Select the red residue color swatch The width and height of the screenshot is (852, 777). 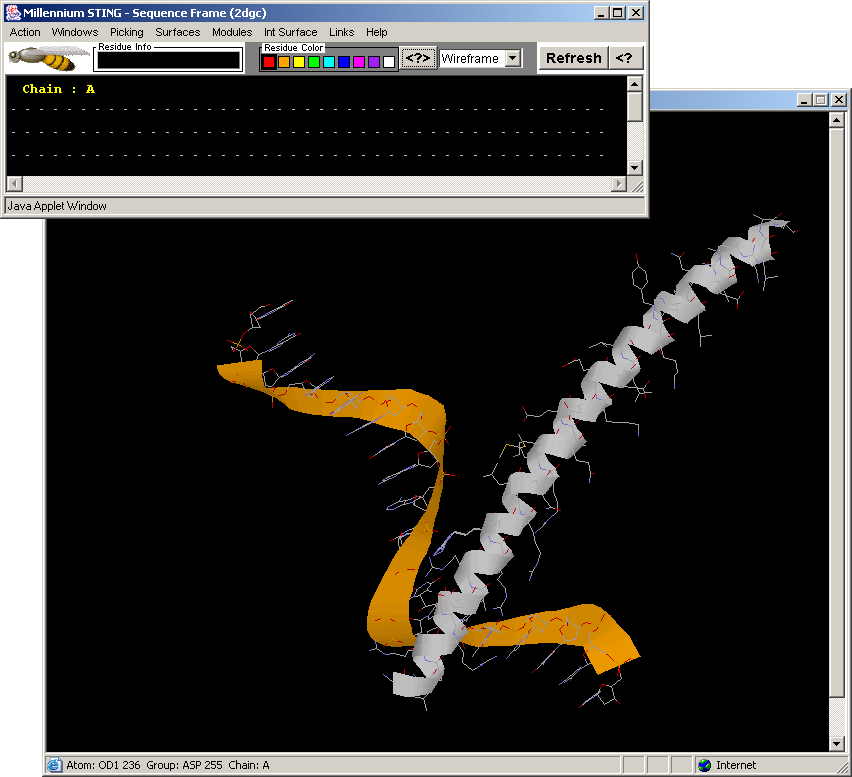pos(269,62)
